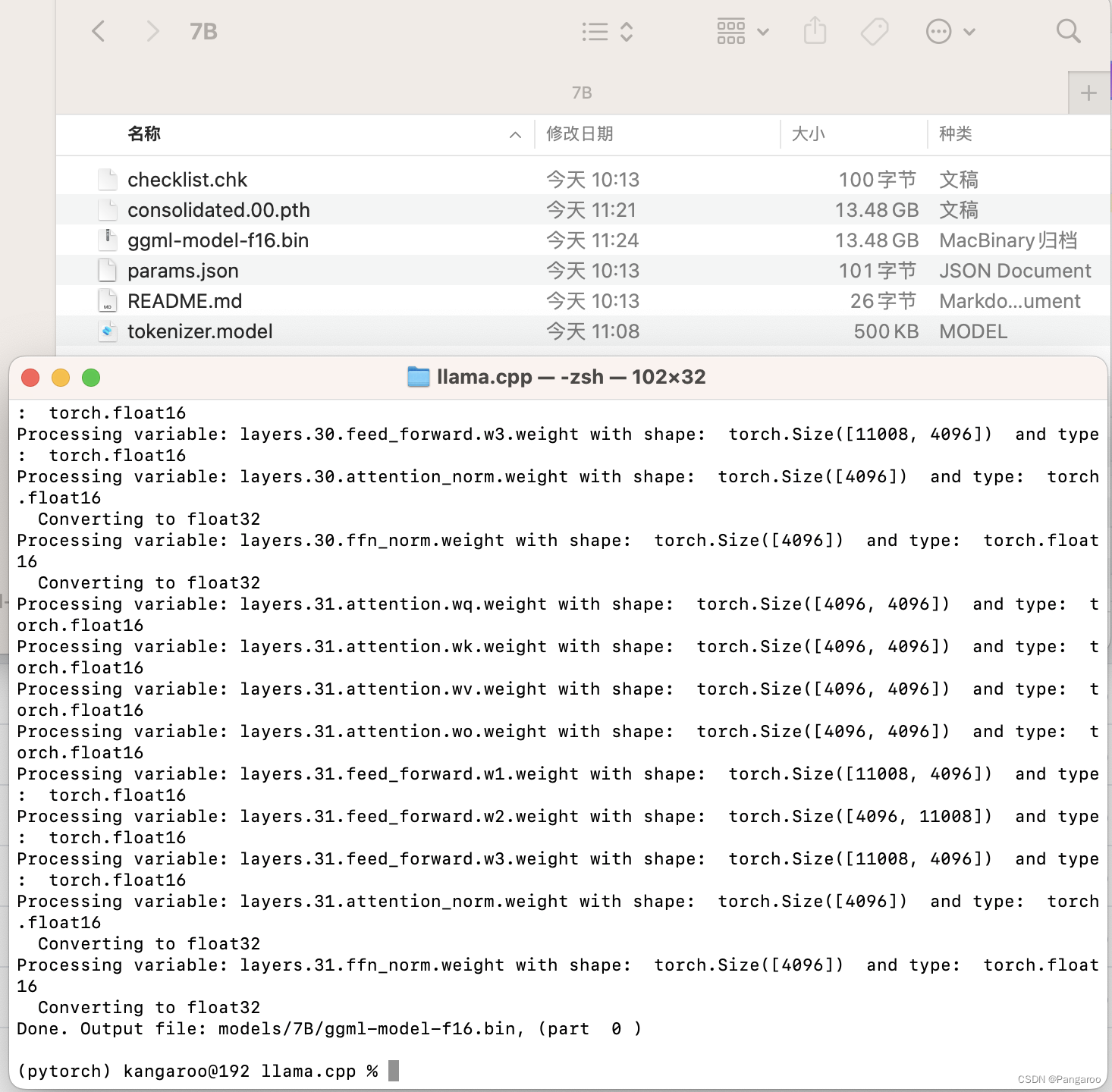Viewport: 1112px width, 1092px height.
Task: Close the llama.cpp terminal window
Action: 30,378
